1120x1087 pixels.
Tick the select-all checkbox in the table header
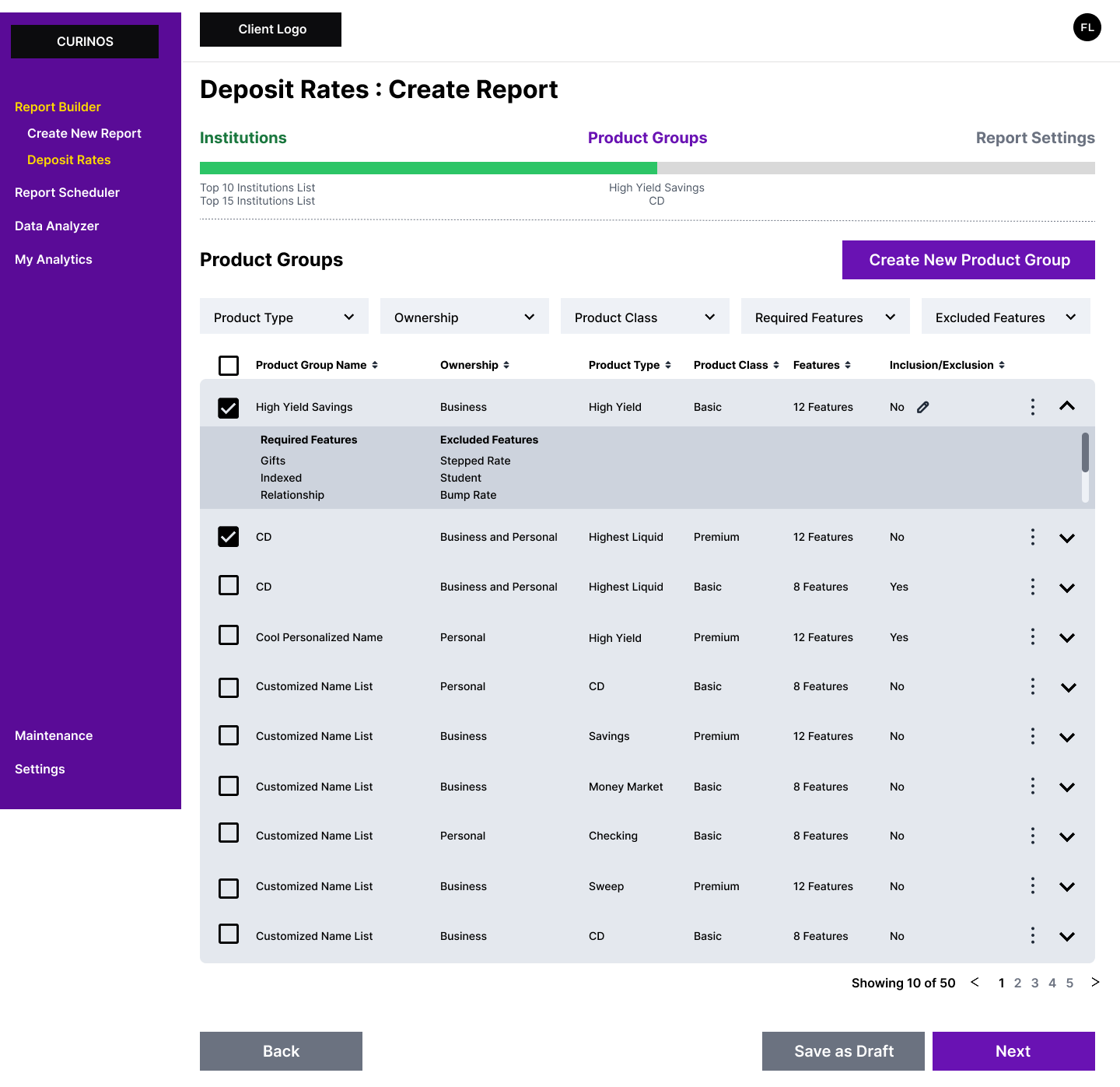click(x=229, y=365)
